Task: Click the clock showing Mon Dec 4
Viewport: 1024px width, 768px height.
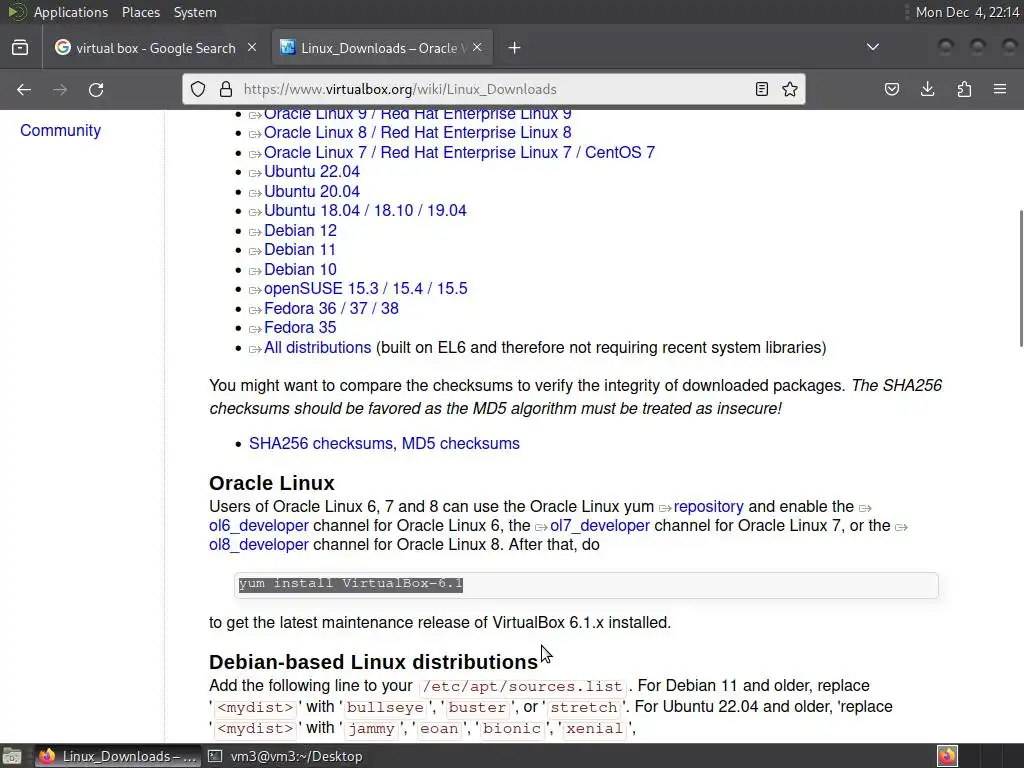Action: coord(967,12)
